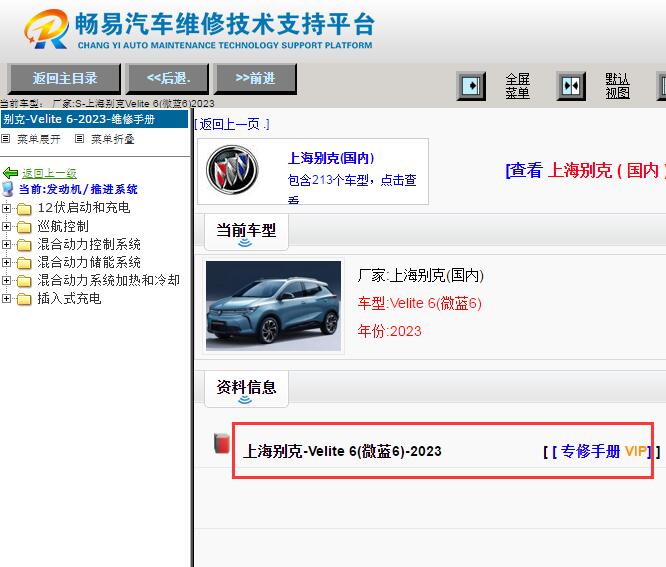Click the full-screen menu icon
Viewport: 666px width, 567px height.
(471, 86)
